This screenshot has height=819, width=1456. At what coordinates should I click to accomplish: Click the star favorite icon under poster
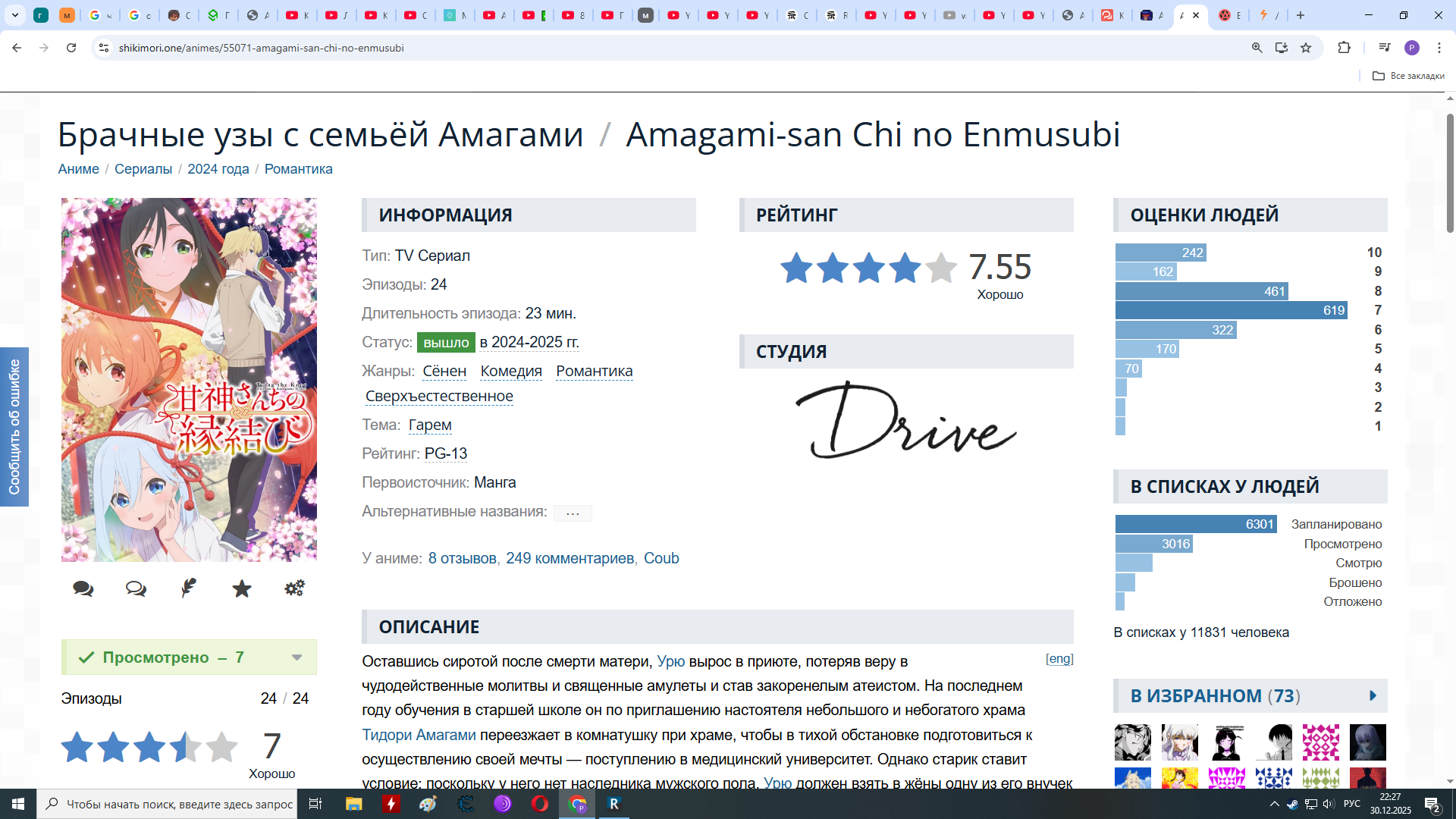242,588
